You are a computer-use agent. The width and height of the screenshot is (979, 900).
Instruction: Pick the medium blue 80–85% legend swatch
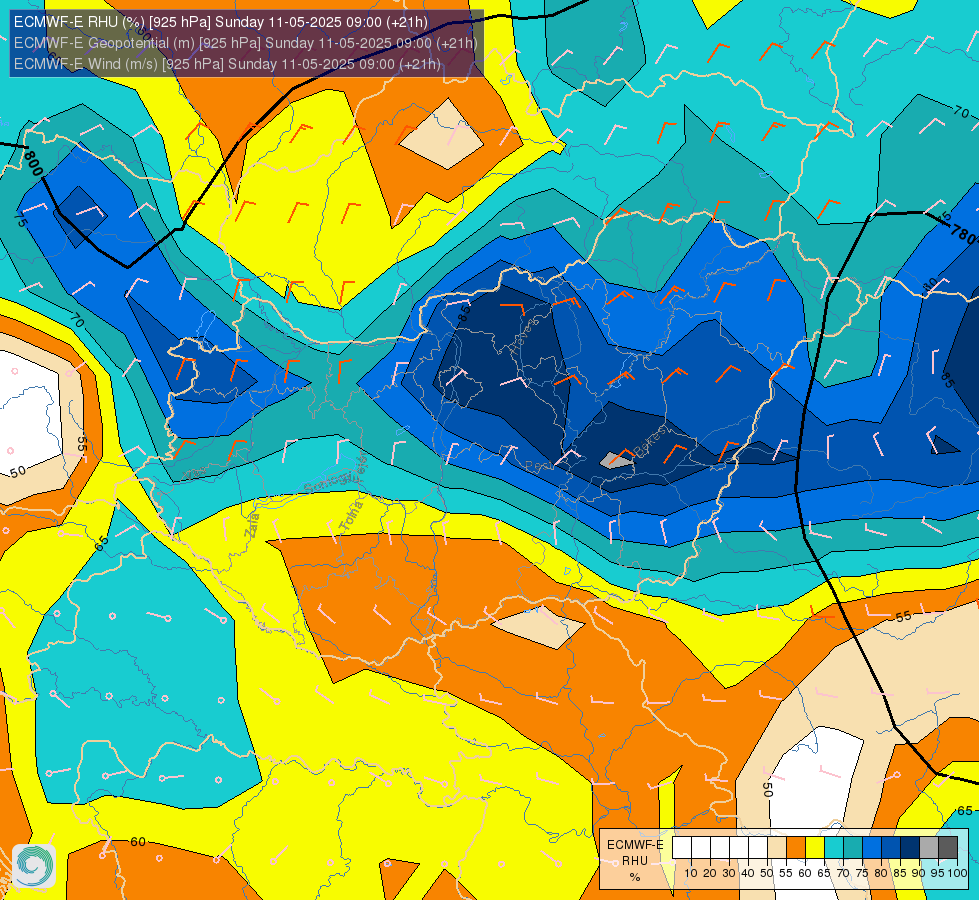click(891, 847)
